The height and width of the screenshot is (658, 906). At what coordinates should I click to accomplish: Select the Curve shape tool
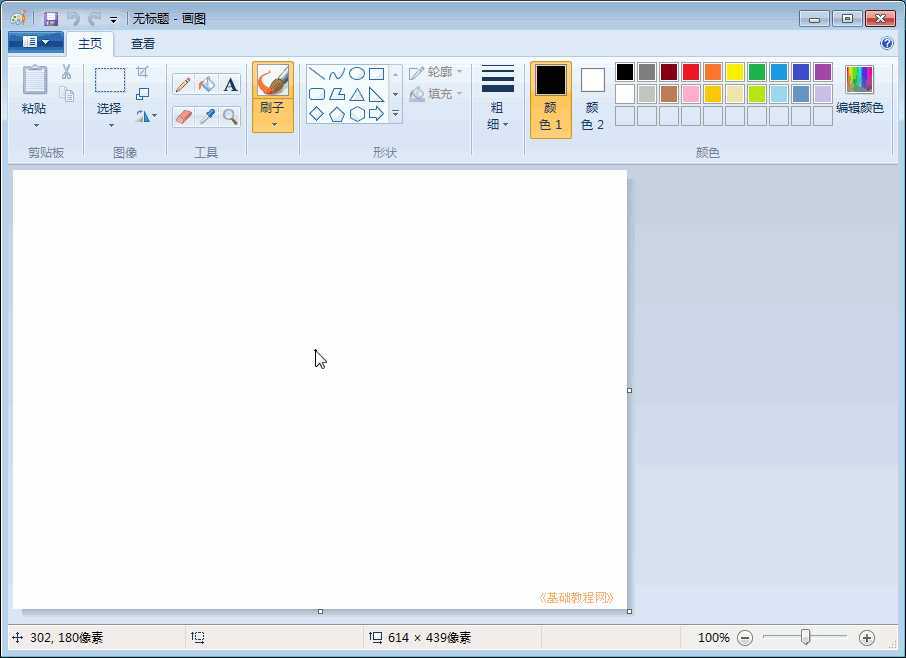[335, 72]
